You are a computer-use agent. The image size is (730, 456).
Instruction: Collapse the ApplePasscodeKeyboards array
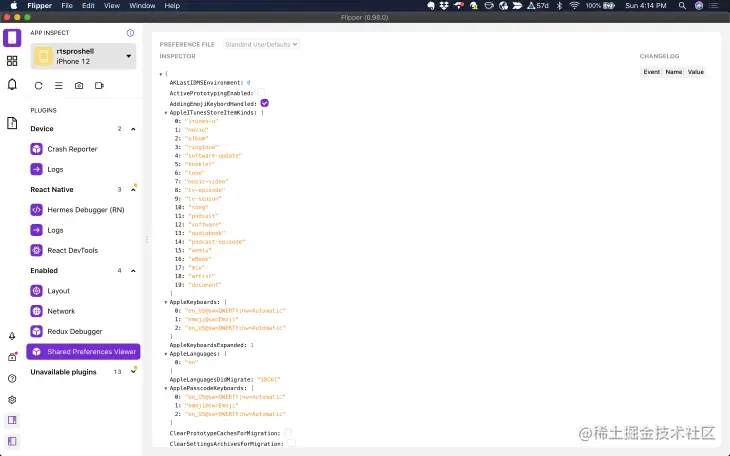pyautogui.click(x=166, y=388)
